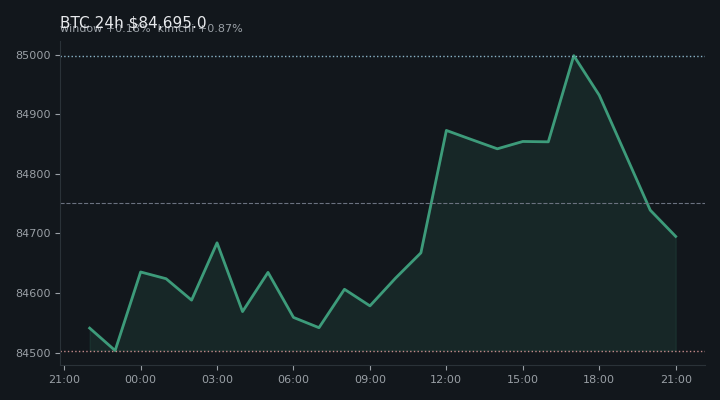Select the 84500 y-axis label
The height and width of the screenshot is (400, 720).
(x=33, y=353)
